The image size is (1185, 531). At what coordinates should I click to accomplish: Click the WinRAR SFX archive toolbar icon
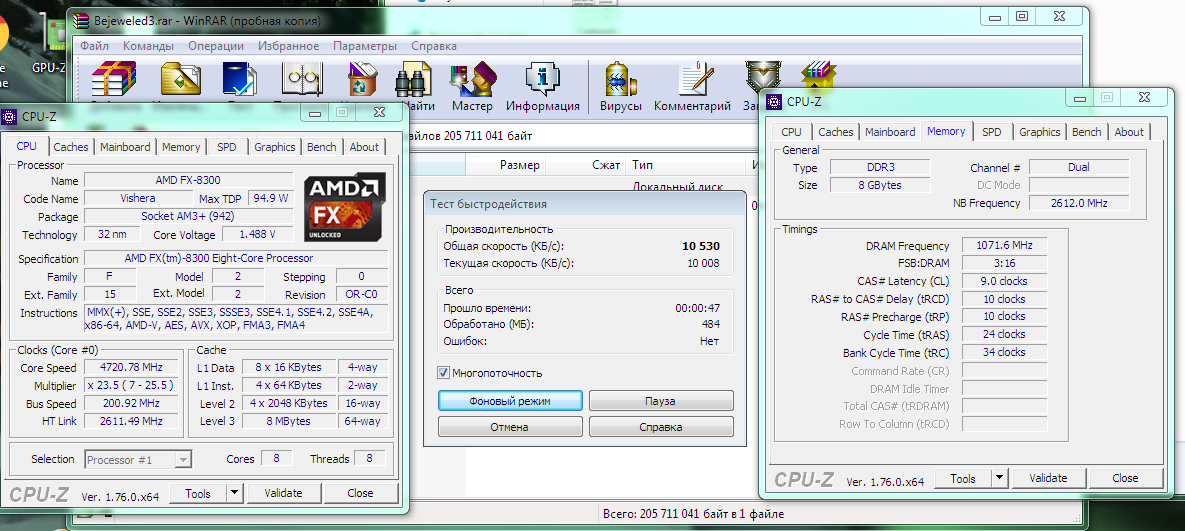pos(820,73)
